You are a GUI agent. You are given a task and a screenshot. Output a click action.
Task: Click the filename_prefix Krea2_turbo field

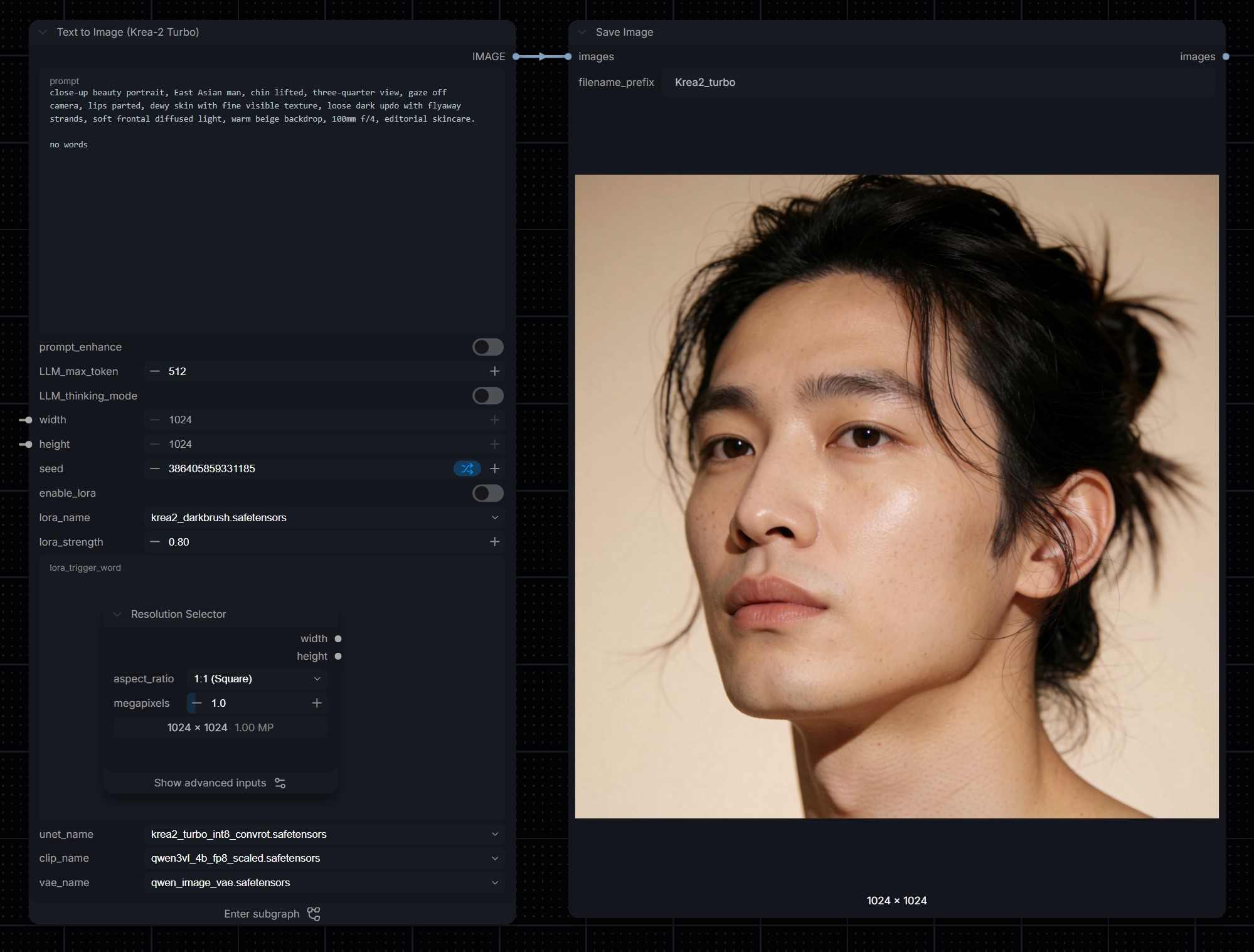click(938, 82)
